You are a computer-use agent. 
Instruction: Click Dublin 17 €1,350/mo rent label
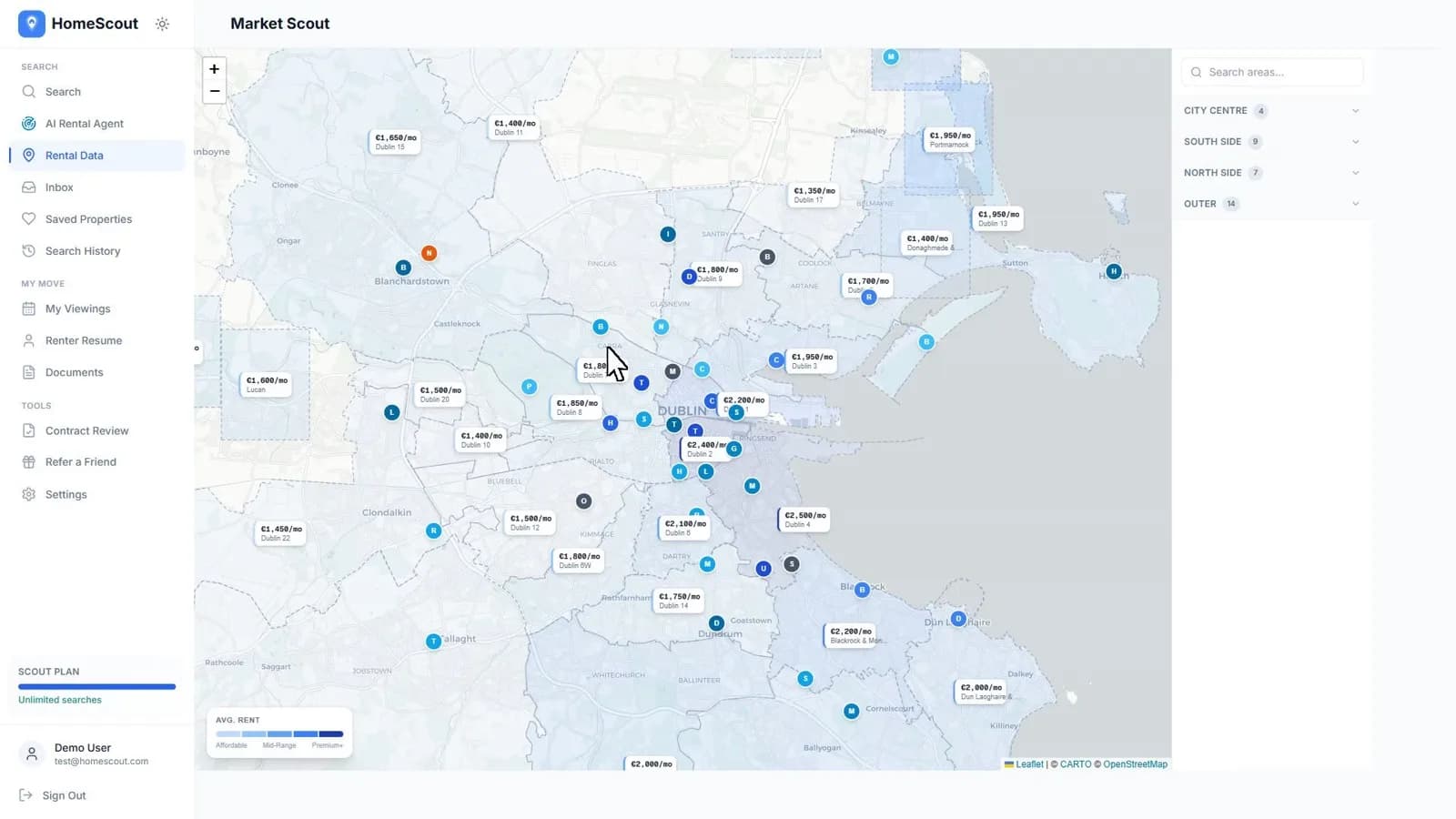pyautogui.click(x=814, y=196)
